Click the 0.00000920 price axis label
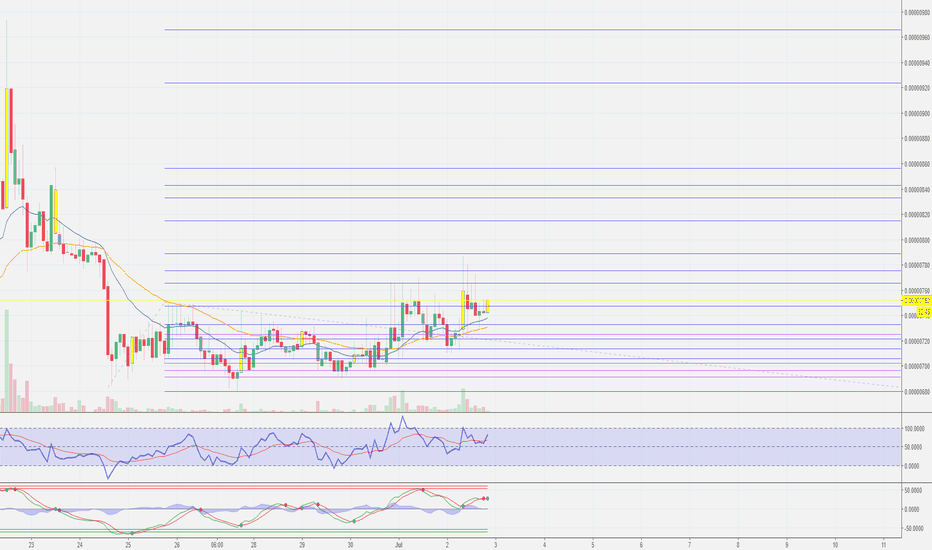The height and width of the screenshot is (550, 932). point(917,88)
